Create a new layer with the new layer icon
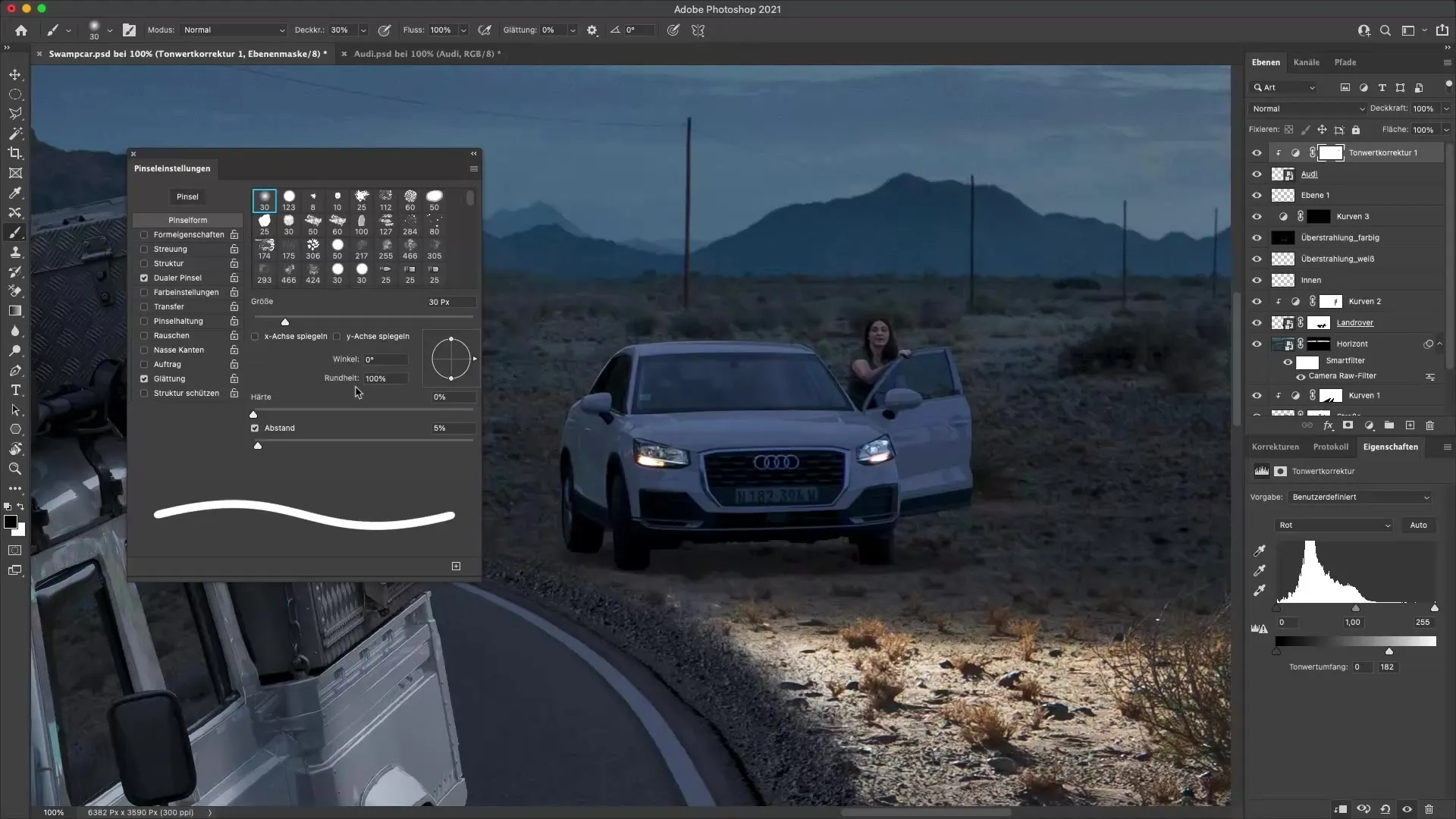The width and height of the screenshot is (1456, 819). [x=1410, y=425]
